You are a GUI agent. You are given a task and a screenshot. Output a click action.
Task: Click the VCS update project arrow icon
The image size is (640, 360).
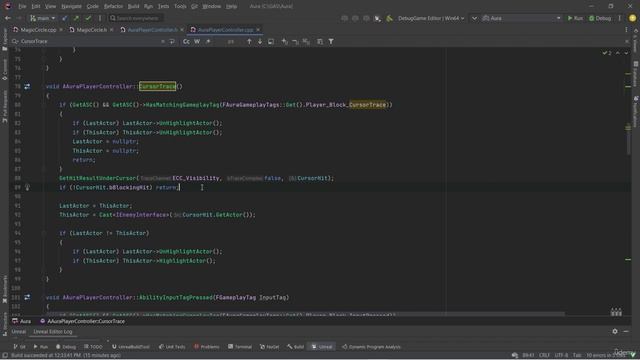64,18
